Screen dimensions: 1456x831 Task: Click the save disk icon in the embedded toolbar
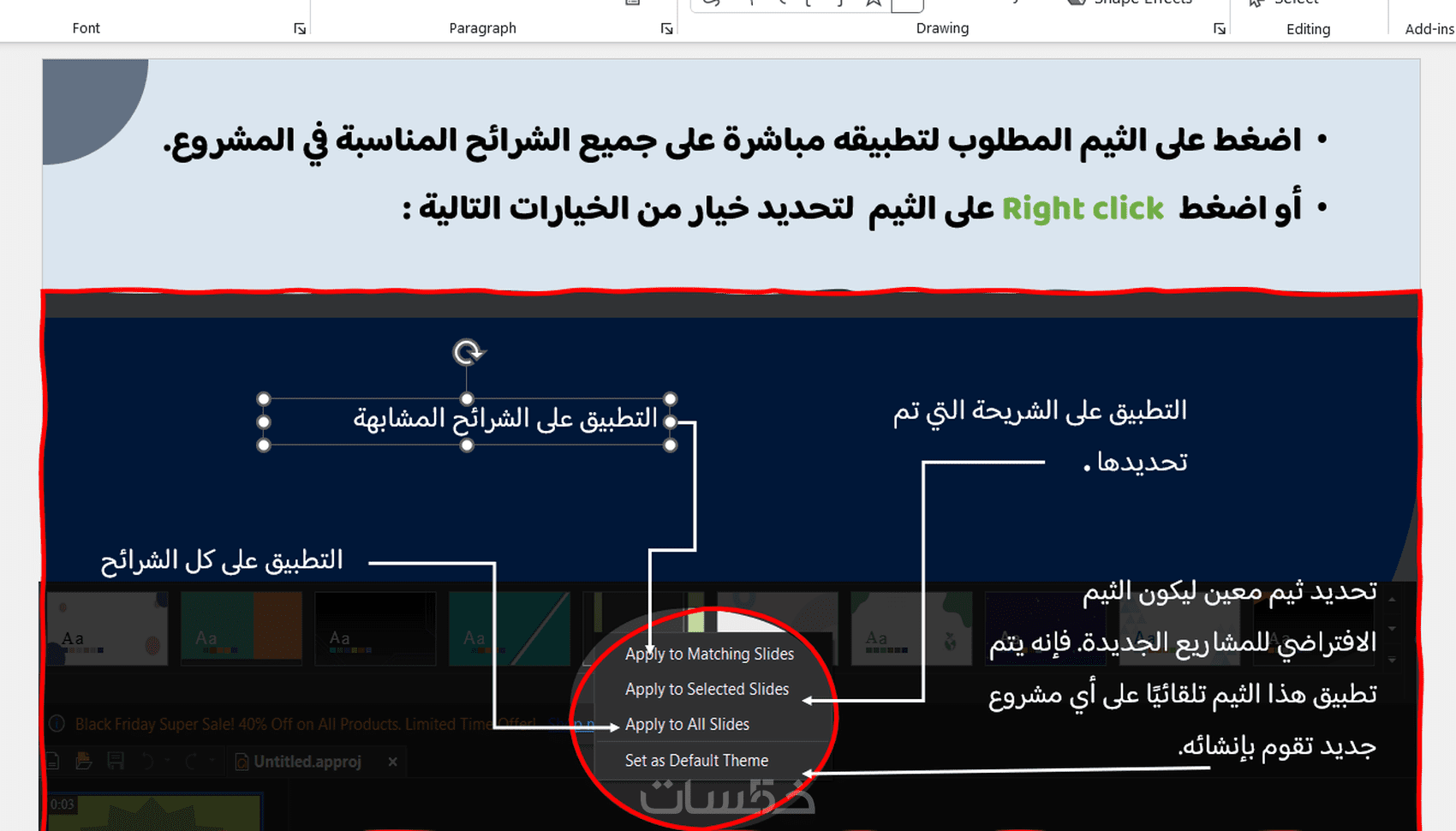pos(116,761)
